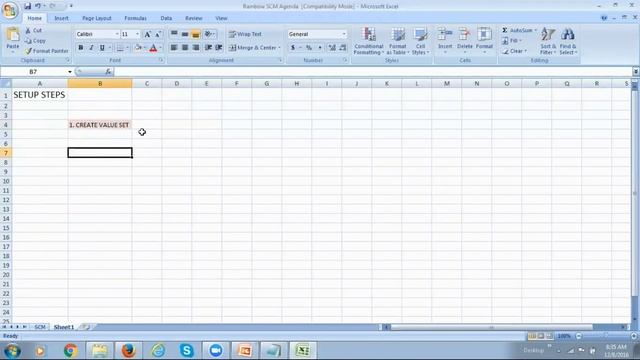
Task: Open Format as Table gallery
Action: 398,41
